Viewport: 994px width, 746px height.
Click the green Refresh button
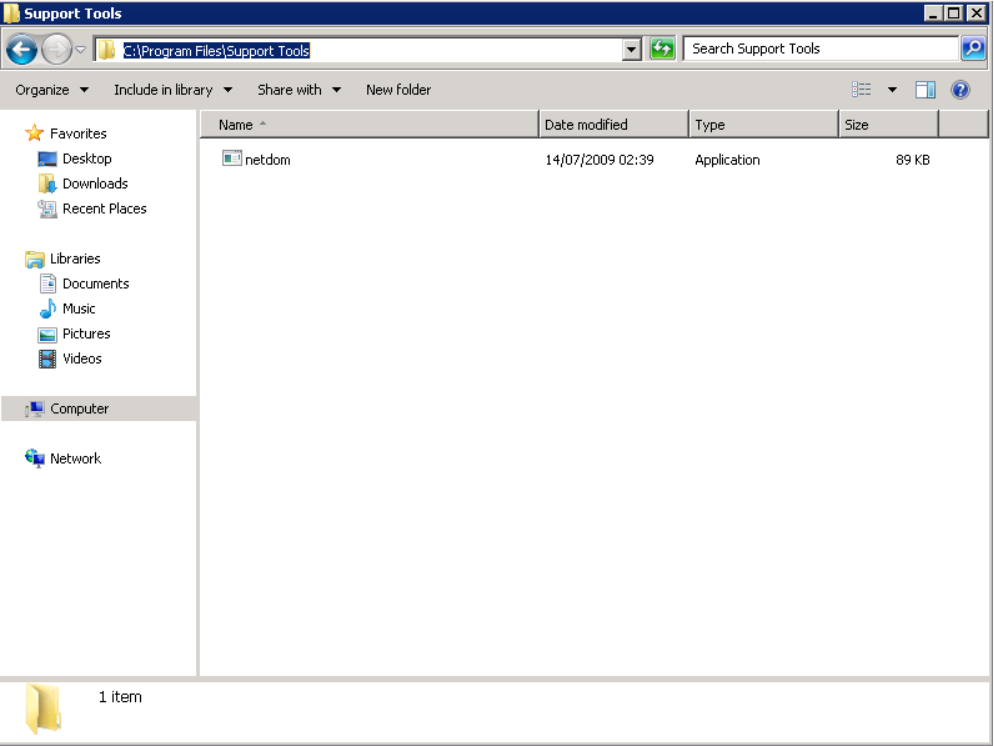(x=662, y=49)
